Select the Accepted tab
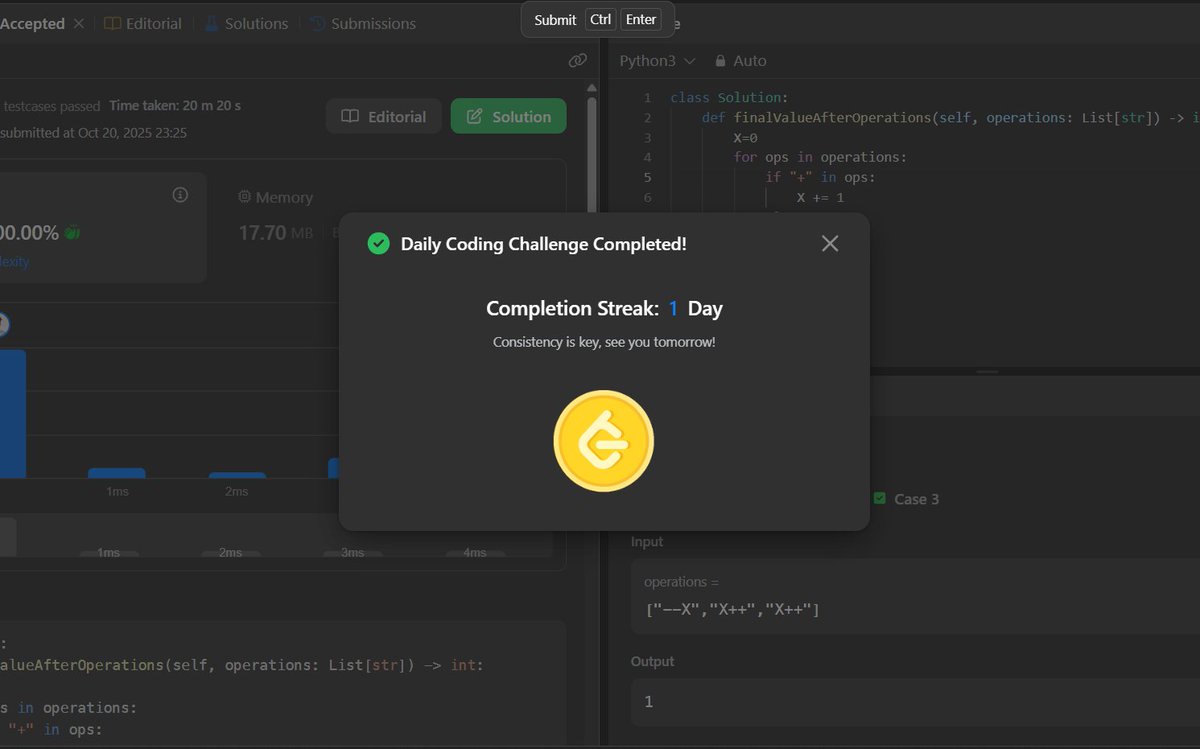1200x749 pixels. click(32, 23)
